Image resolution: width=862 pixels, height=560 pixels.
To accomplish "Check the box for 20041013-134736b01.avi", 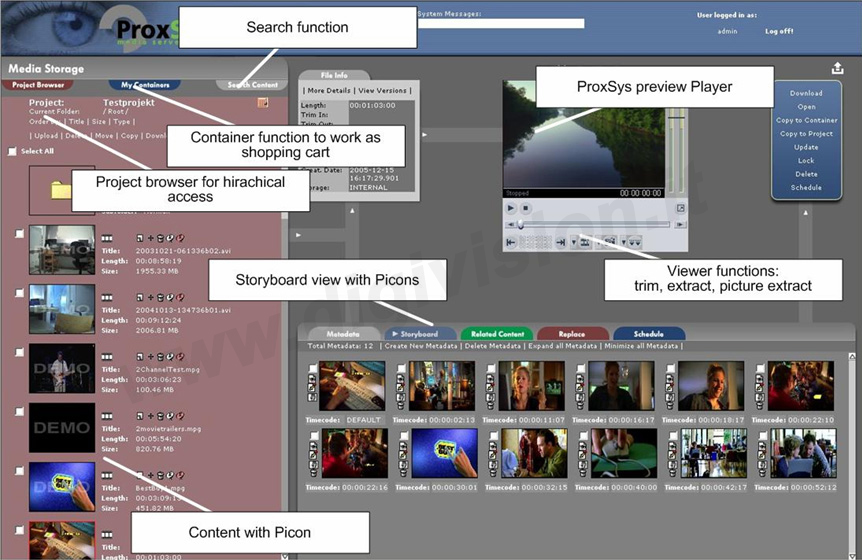I will point(19,293).
